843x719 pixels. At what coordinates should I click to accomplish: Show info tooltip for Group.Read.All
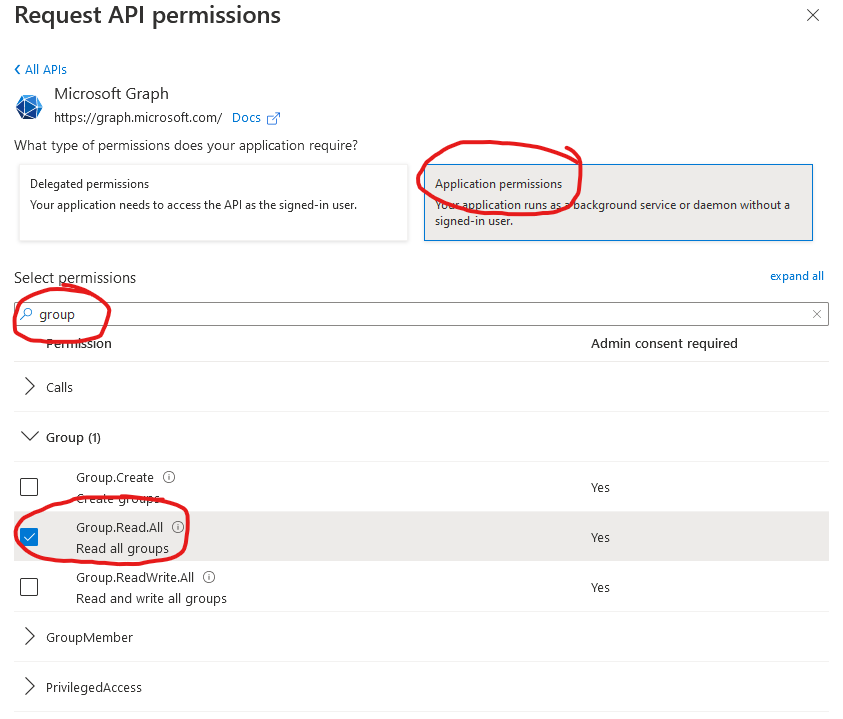click(178, 527)
